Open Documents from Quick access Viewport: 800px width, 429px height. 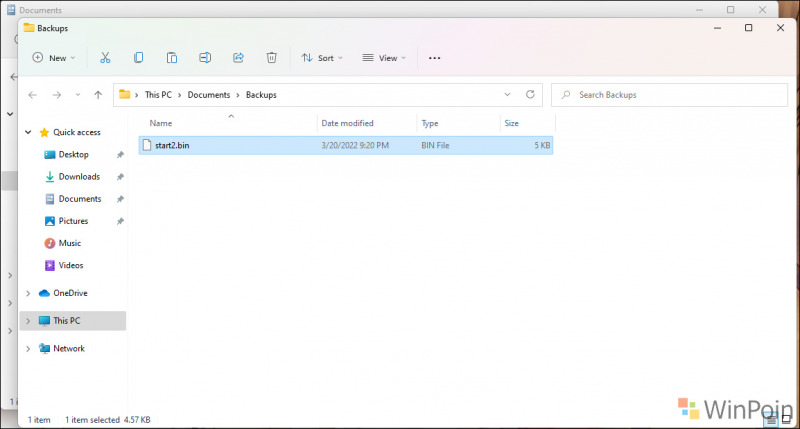click(x=80, y=199)
